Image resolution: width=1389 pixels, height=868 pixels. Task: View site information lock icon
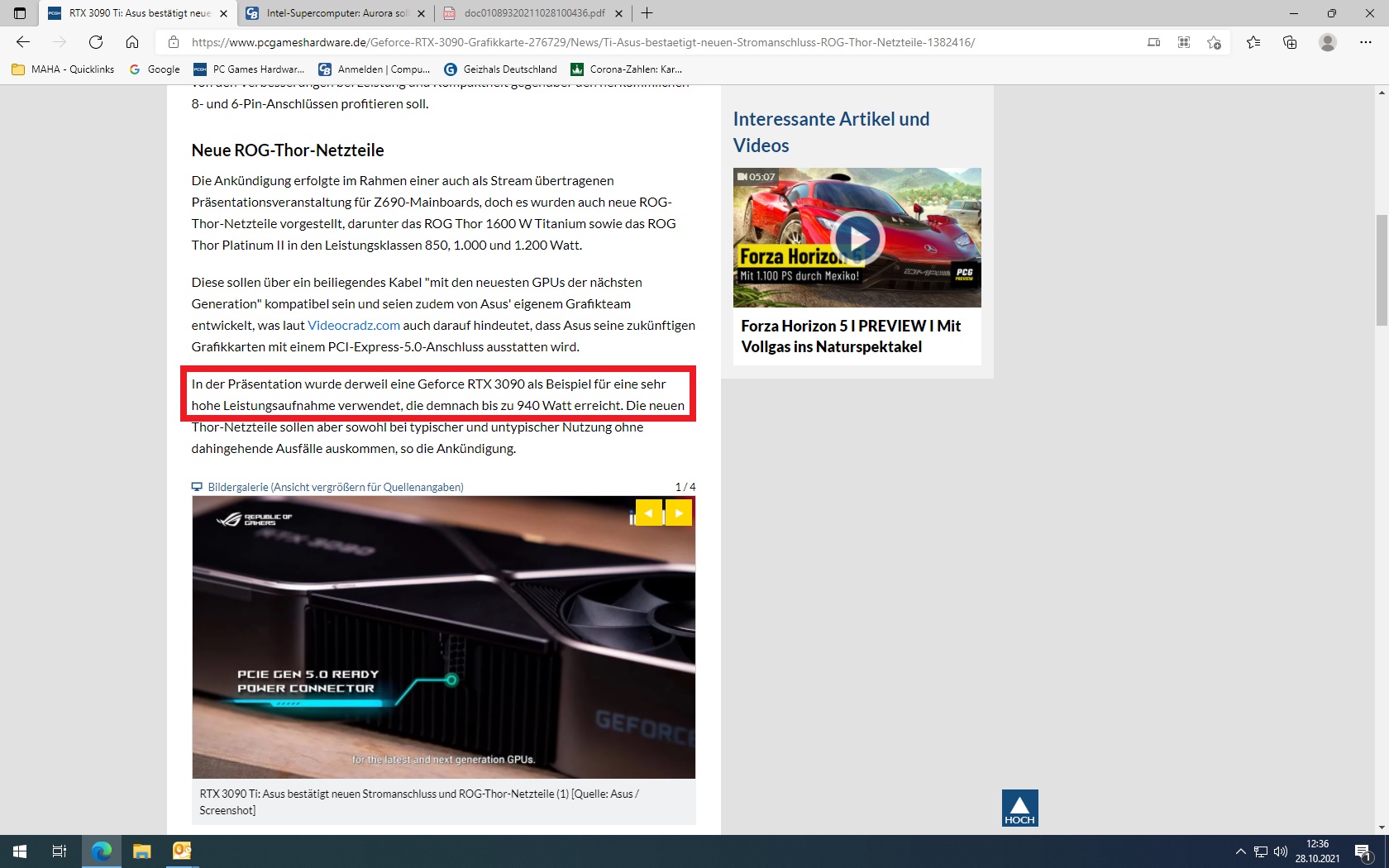pyautogui.click(x=174, y=42)
